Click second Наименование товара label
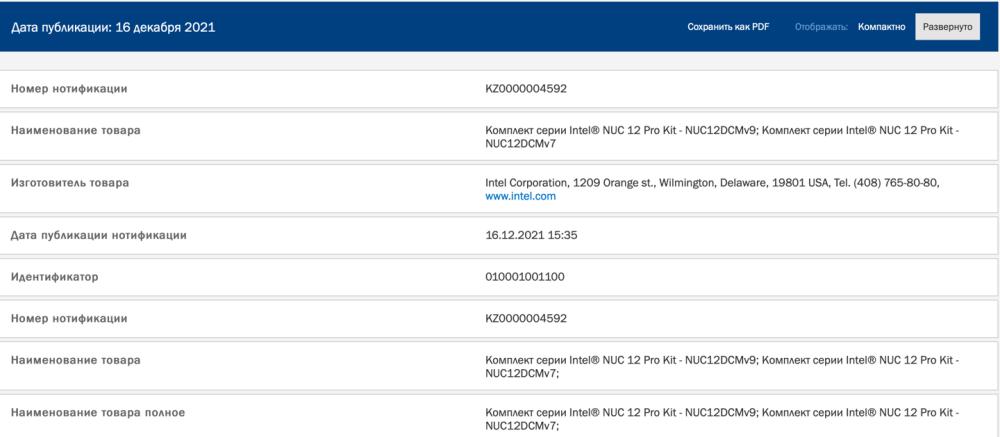The width and height of the screenshot is (1000, 437). click(76, 360)
